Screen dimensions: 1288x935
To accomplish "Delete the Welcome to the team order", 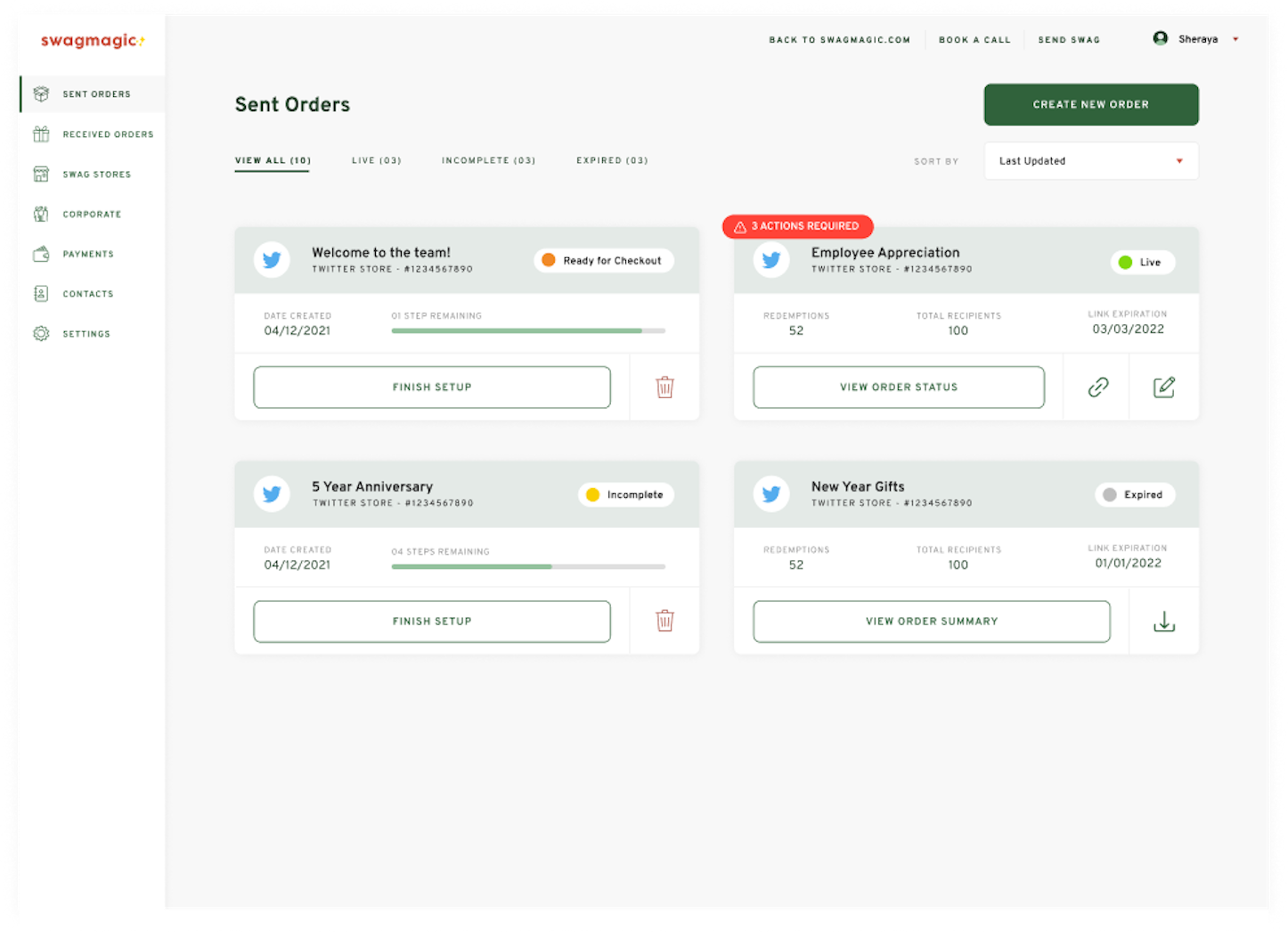I will pos(664,386).
